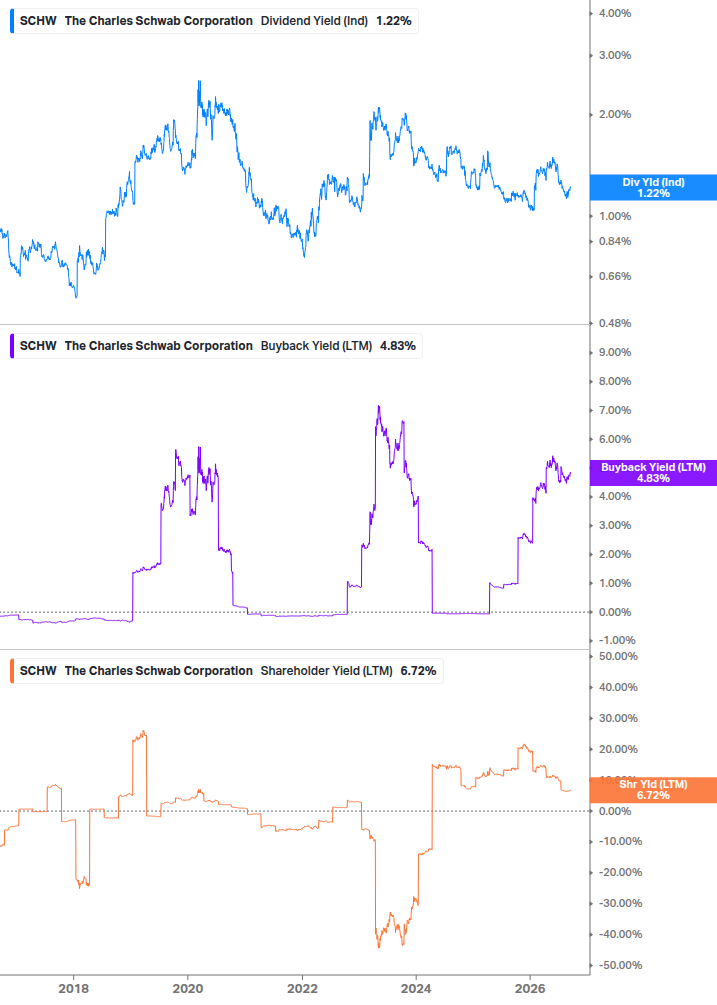Click the 30.00% tick on the shareholder axis
The width and height of the screenshot is (717, 1005).
click(x=618, y=718)
